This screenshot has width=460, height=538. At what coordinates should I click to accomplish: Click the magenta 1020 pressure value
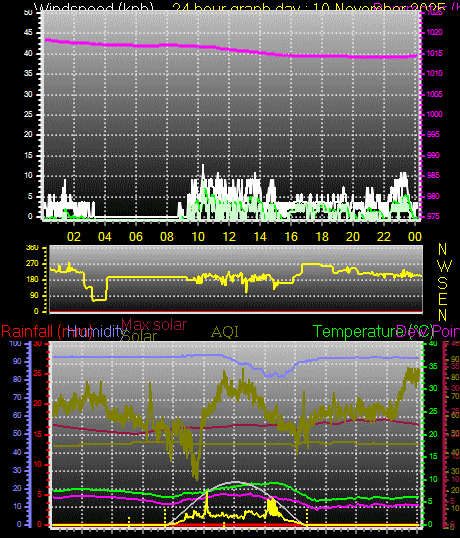point(435,33)
